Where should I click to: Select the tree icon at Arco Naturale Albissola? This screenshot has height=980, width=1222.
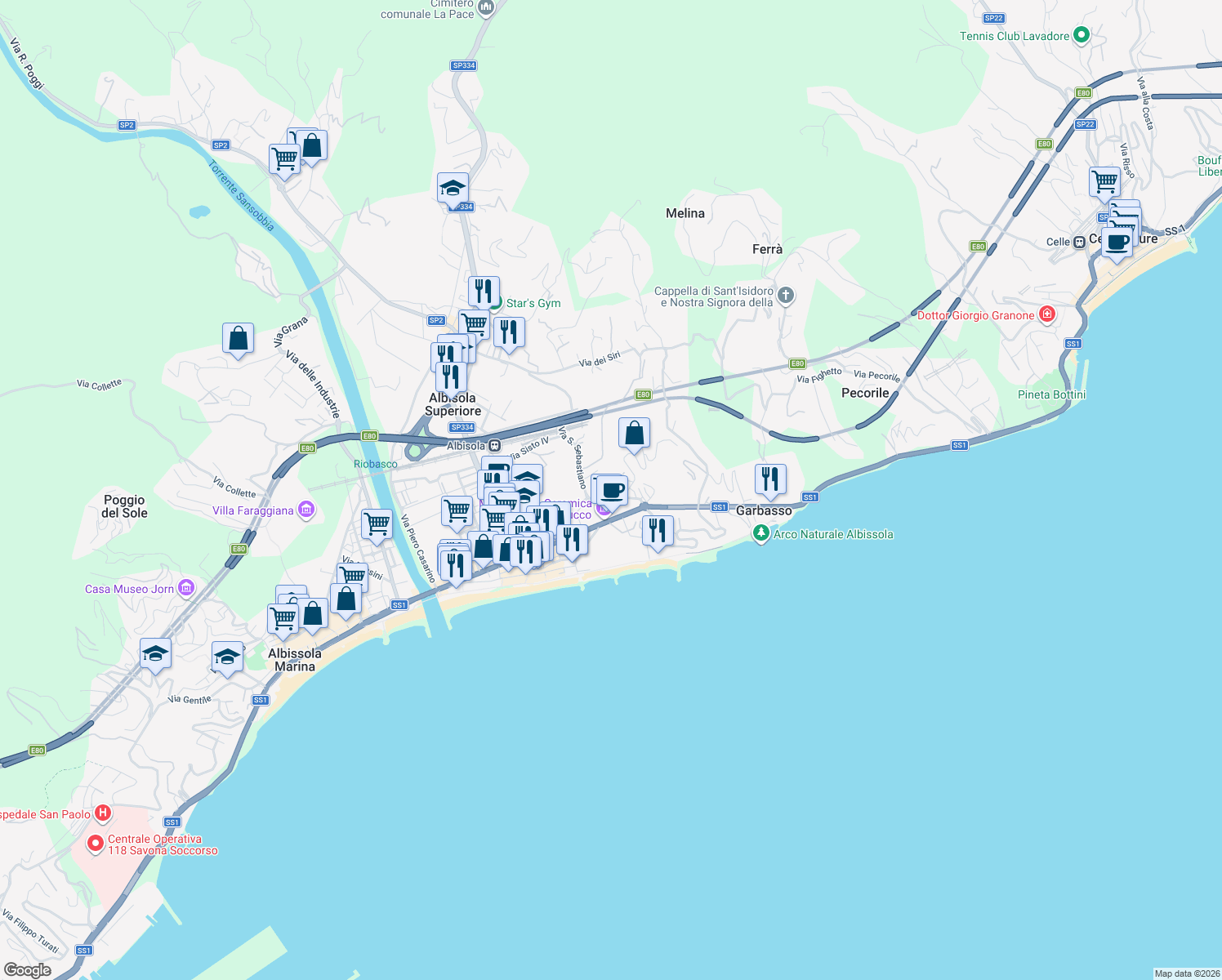pos(760,534)
